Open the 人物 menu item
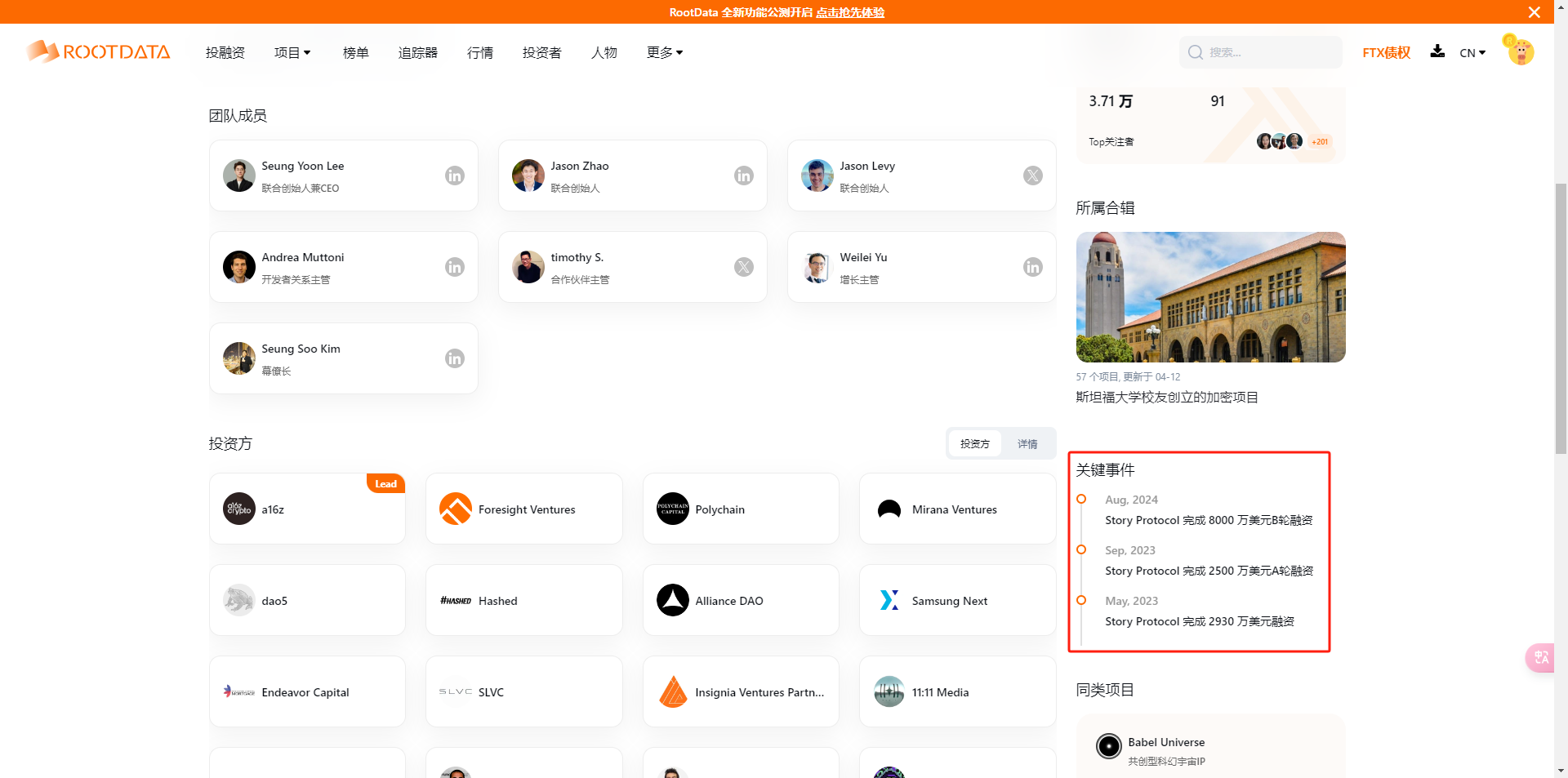The image size is (1568, 778). pos(604,52)
